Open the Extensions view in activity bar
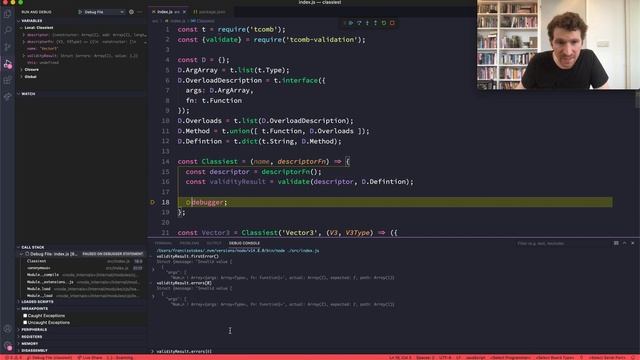The width and height of the screenshot is (640, 360). tap(7, 80)
